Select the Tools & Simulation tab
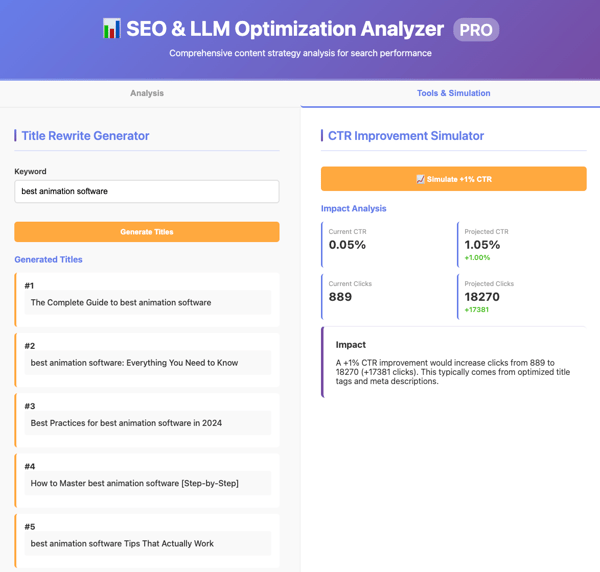This screenshot has height=572, width=600. [x=453, y=93]
